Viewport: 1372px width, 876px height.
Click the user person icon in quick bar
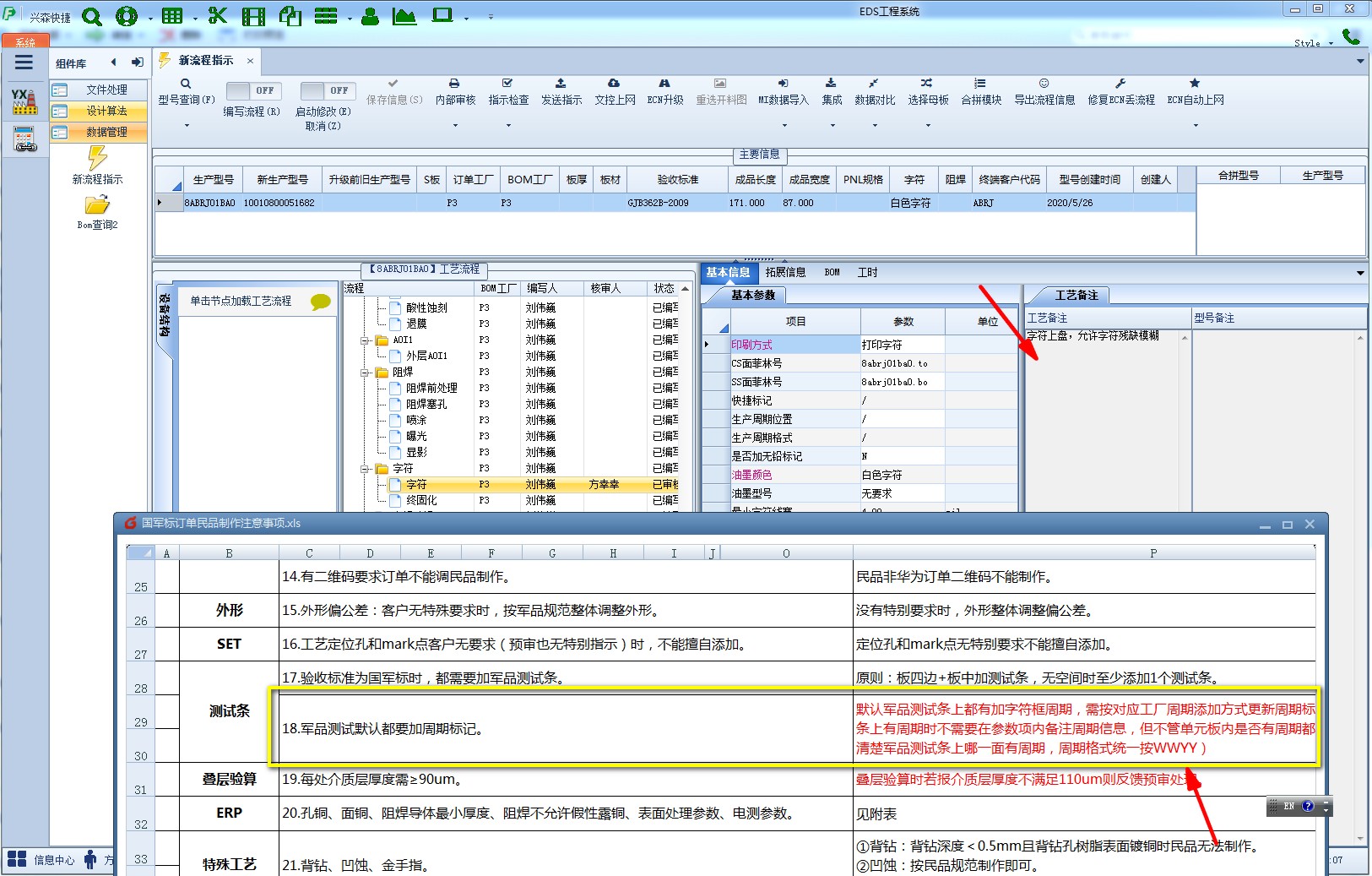(370, 16)
